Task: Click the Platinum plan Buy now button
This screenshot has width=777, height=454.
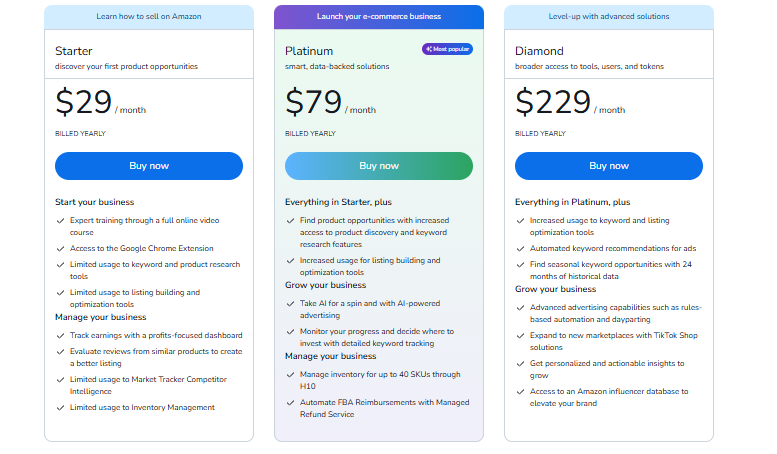Action: click(x=379, y=166)
